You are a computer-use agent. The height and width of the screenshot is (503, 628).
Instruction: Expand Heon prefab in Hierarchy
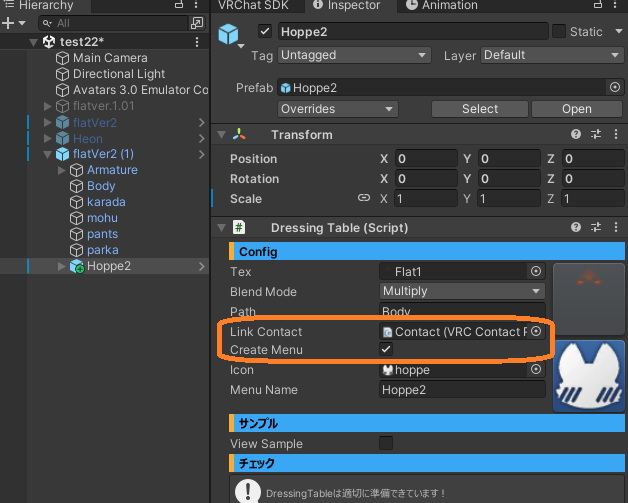[x=48, y=139]
